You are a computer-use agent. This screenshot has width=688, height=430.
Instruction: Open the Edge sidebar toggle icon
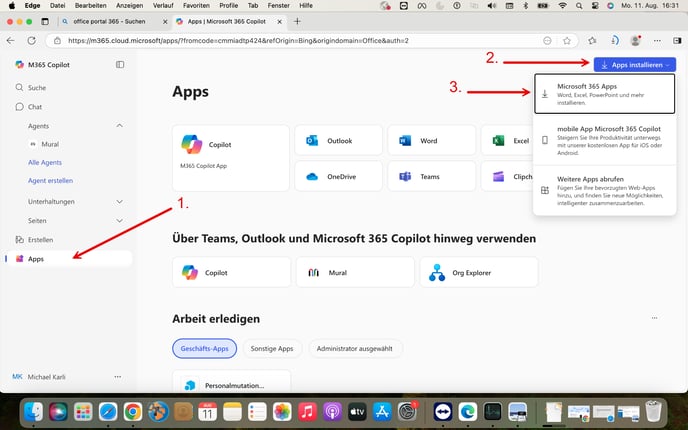[677, 41]
